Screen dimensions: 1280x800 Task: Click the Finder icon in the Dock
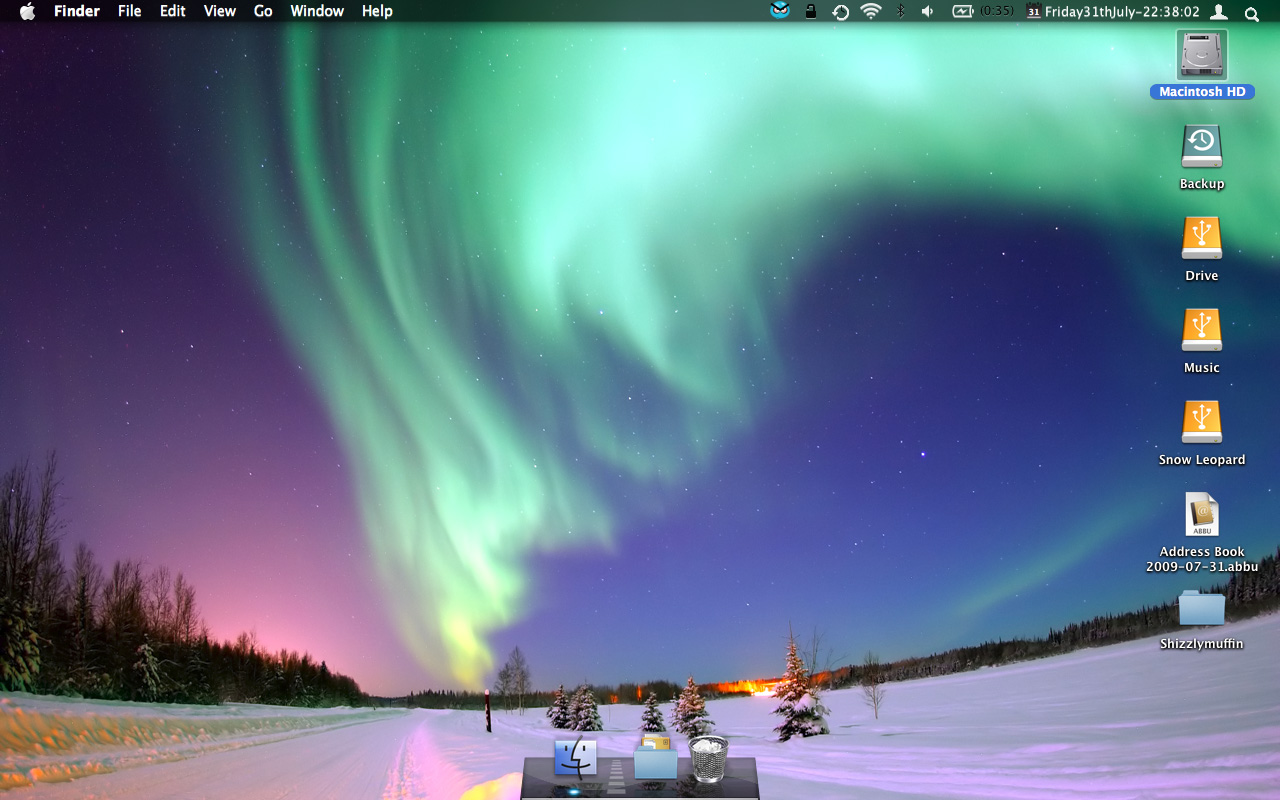click(575, 757)
